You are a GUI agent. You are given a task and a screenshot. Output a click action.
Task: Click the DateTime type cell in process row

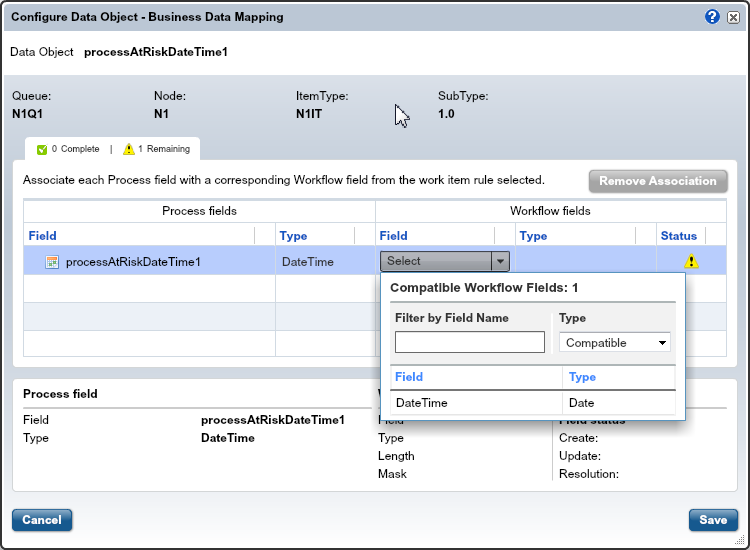(308, 262)
